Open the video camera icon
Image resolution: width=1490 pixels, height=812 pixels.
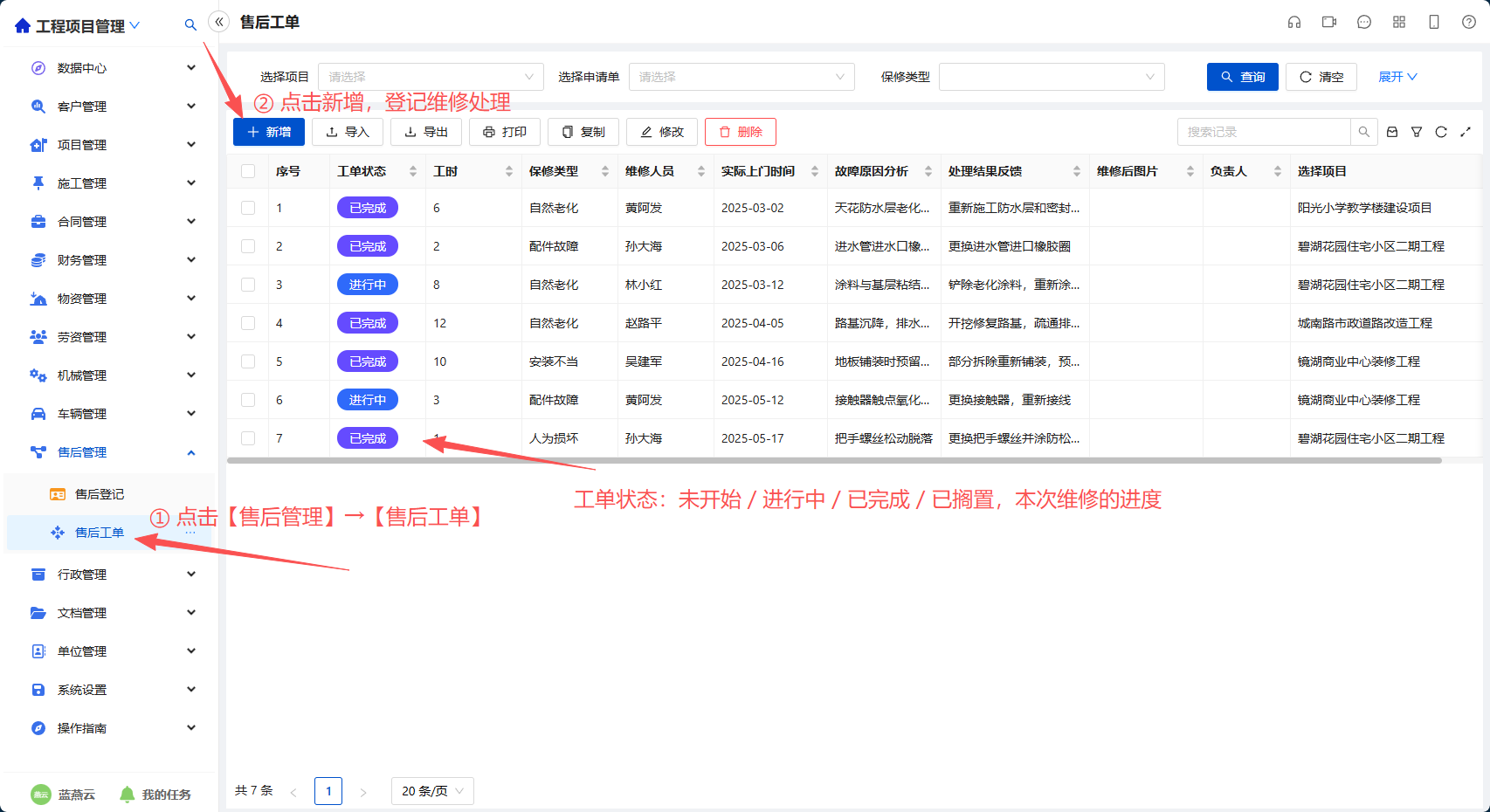1329,23
